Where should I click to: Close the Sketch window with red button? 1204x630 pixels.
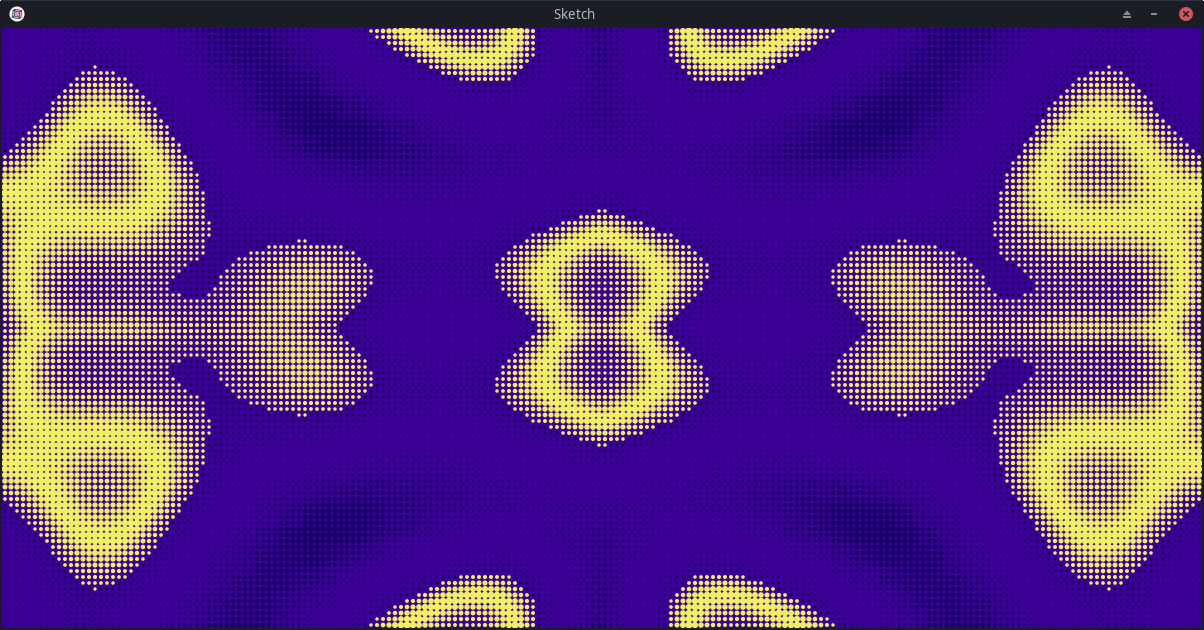click(x=1186, y=14)
